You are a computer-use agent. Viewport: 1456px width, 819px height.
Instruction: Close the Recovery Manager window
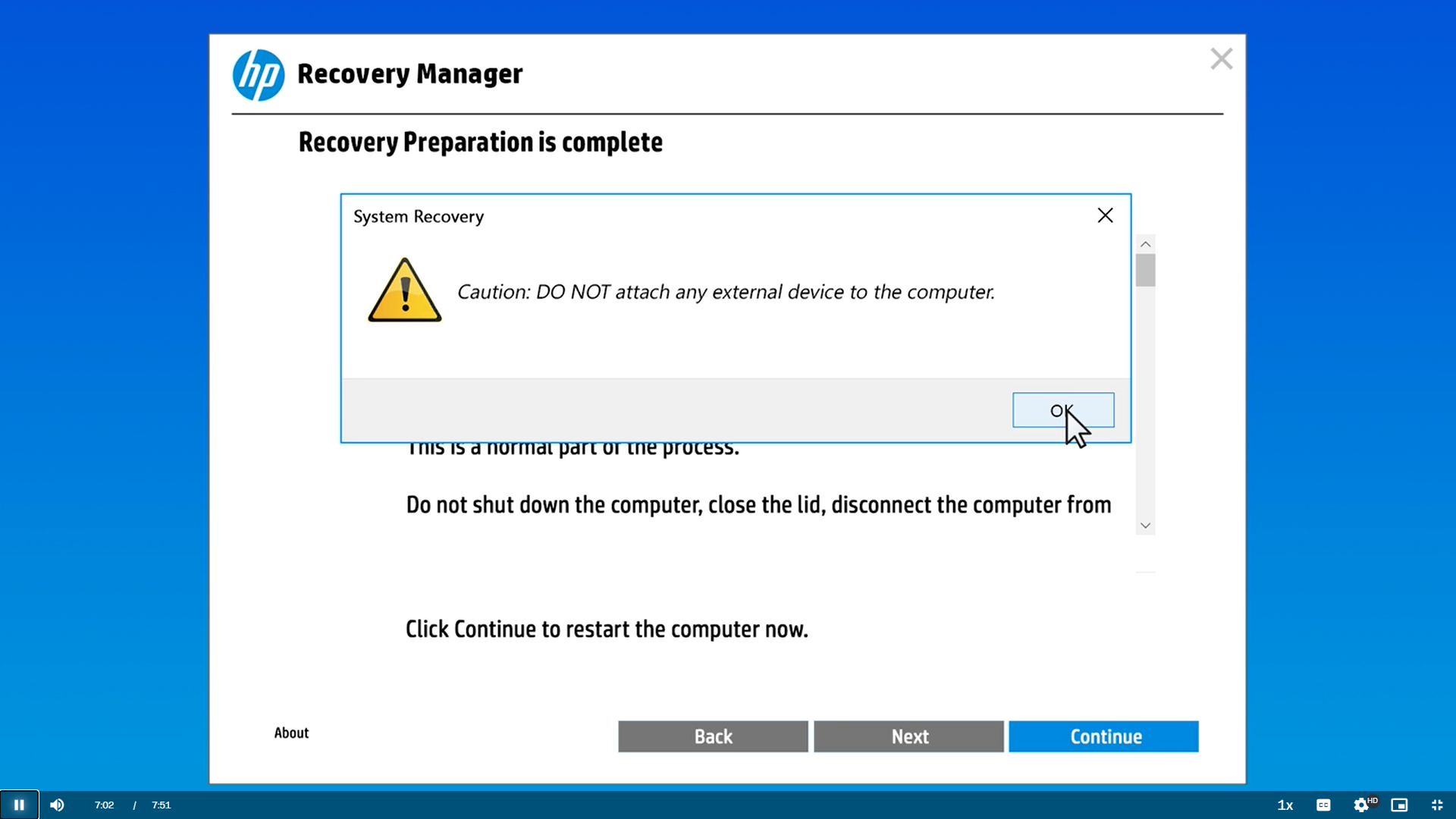coord(1221,58)
